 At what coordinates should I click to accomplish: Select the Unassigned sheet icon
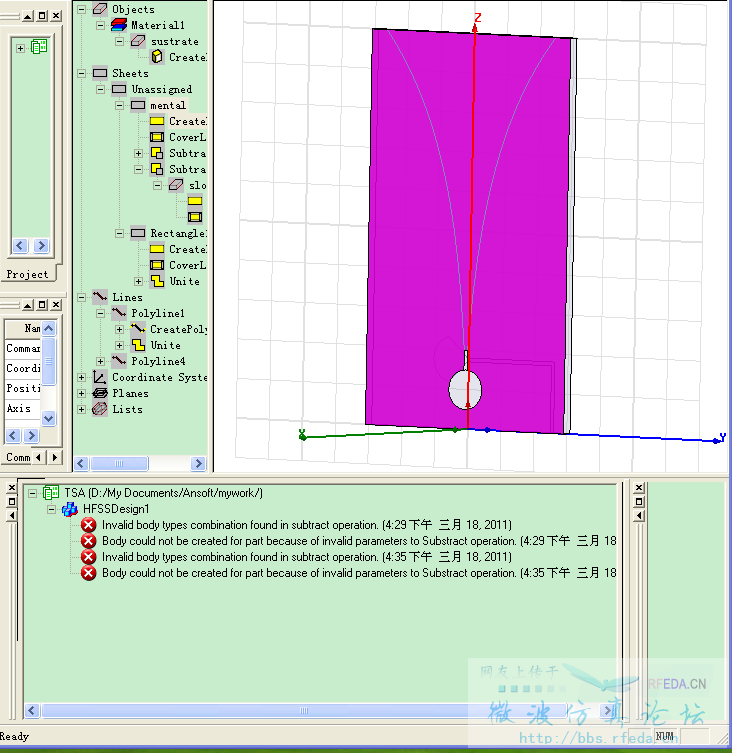pyautogui.click(x=119, y=89)
